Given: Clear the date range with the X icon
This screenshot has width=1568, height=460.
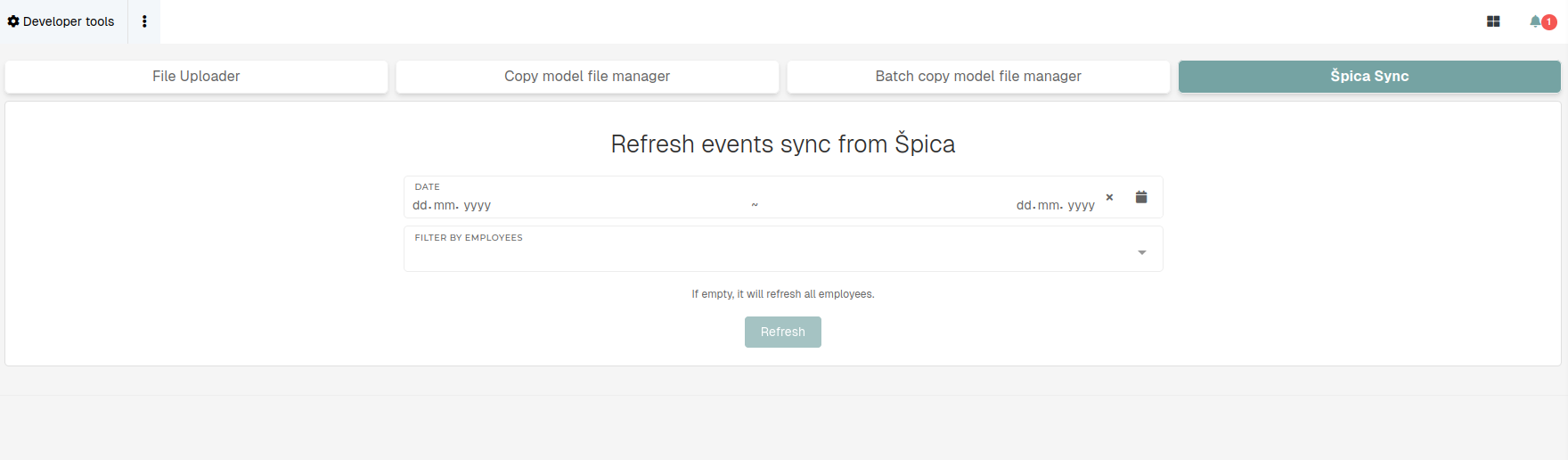Looking at the screenshot, I should point(1109,197).
